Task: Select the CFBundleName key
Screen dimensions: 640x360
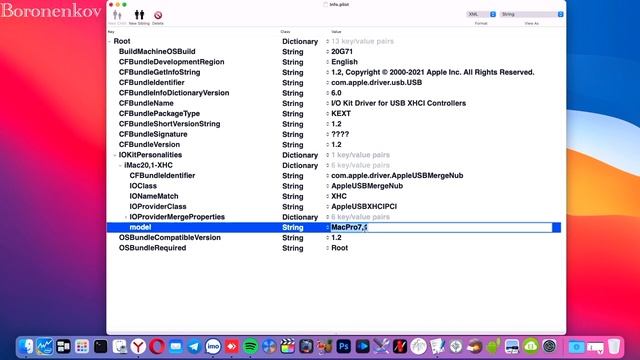Action: click(x=146, y=103)
